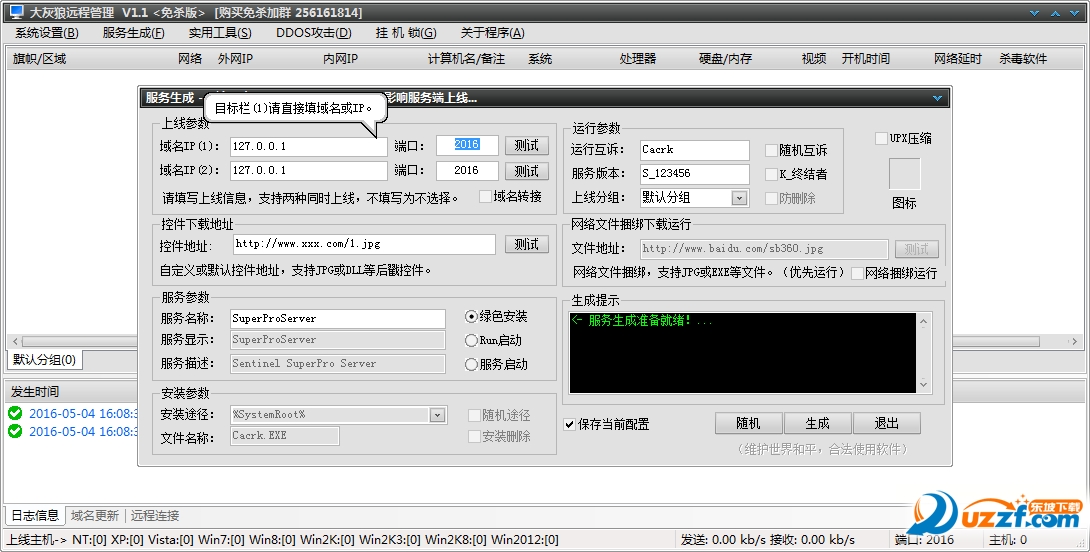Click the app monitor icon in title bar
The width and height of the screenshot is (1090, 552).
(17, 12)
